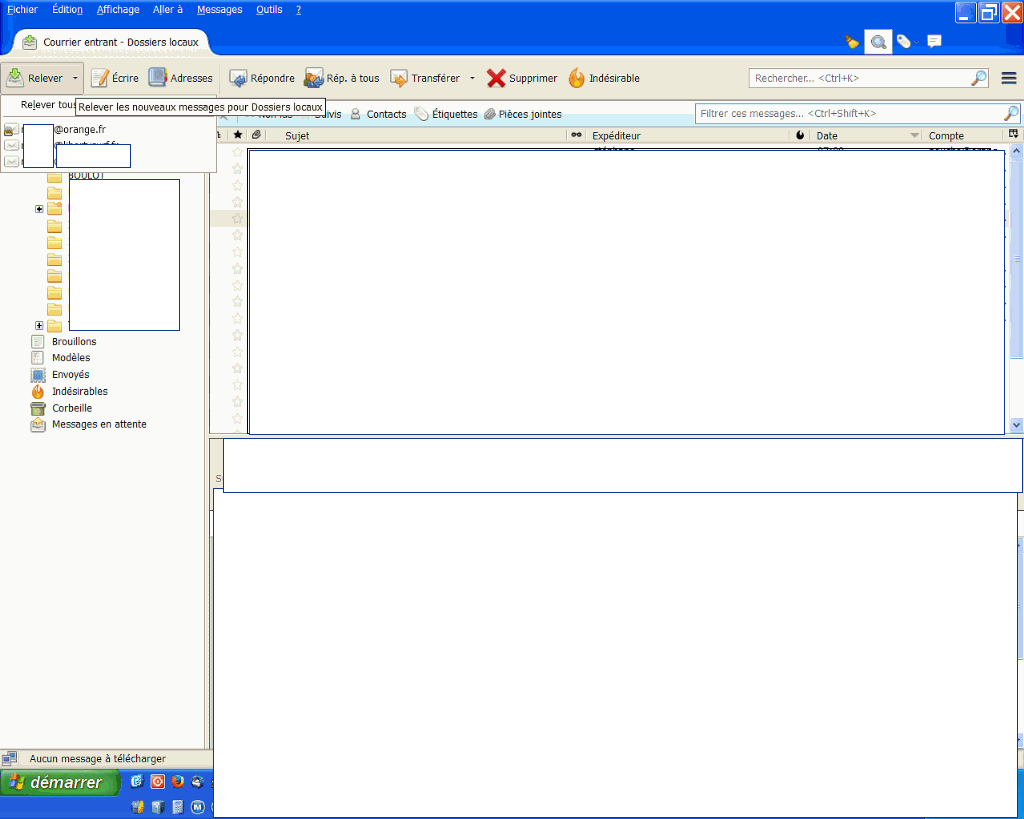
Task: Open the Corbeille trash folder
Action: [71, 408]
